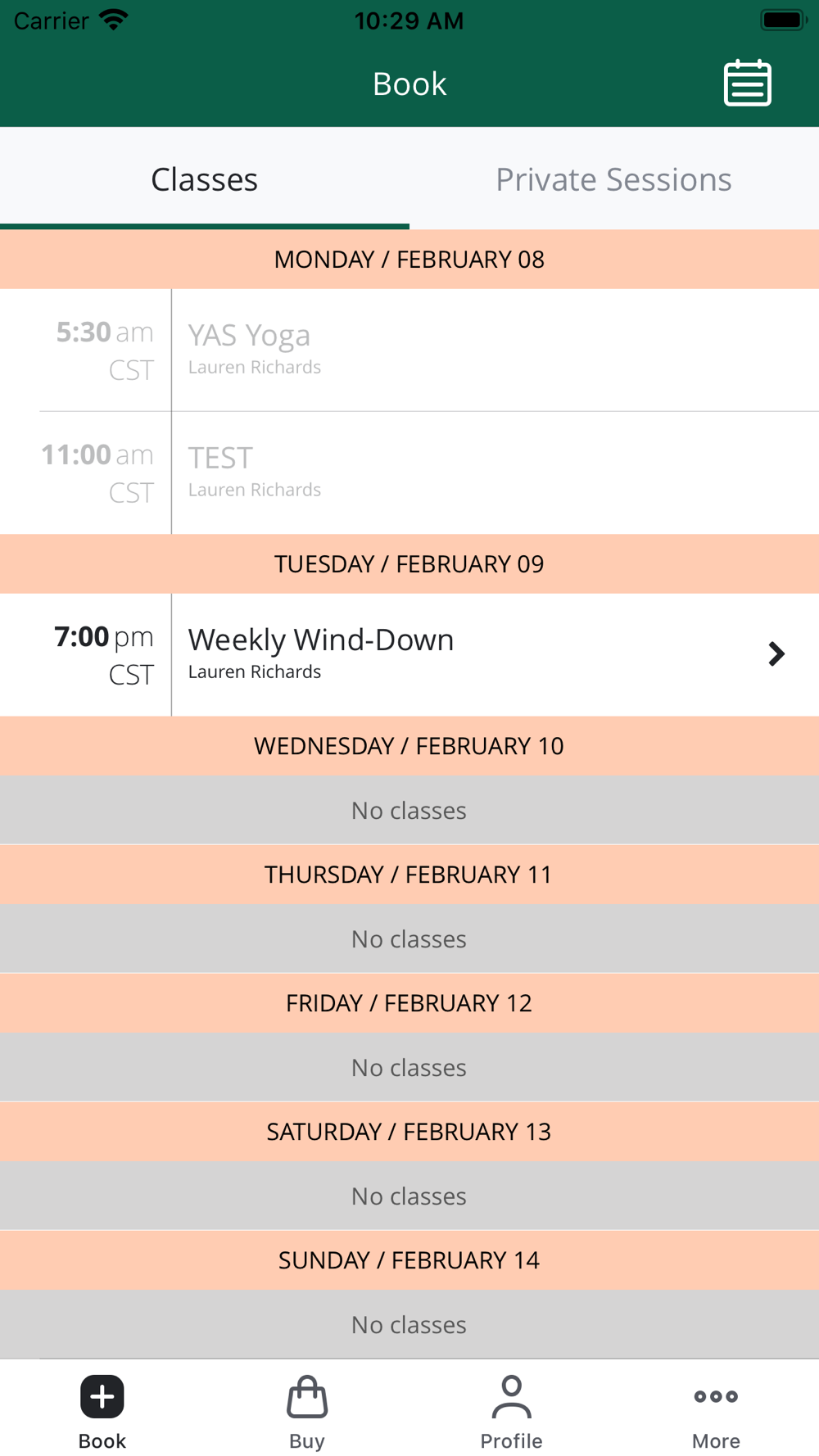The image size is (819, 1456).
Task: Tap the Book plus icon
Action: click(x=102, y=1396)
